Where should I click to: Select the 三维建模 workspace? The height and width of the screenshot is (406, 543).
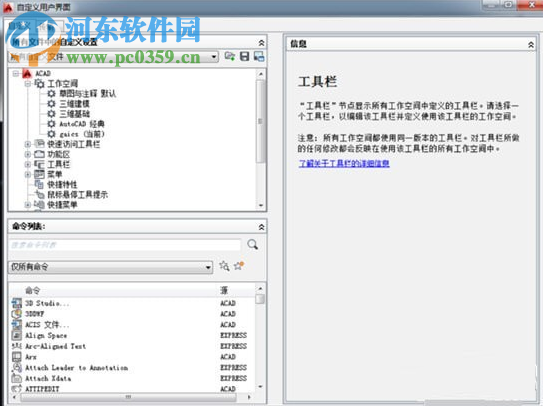point(74,104)
